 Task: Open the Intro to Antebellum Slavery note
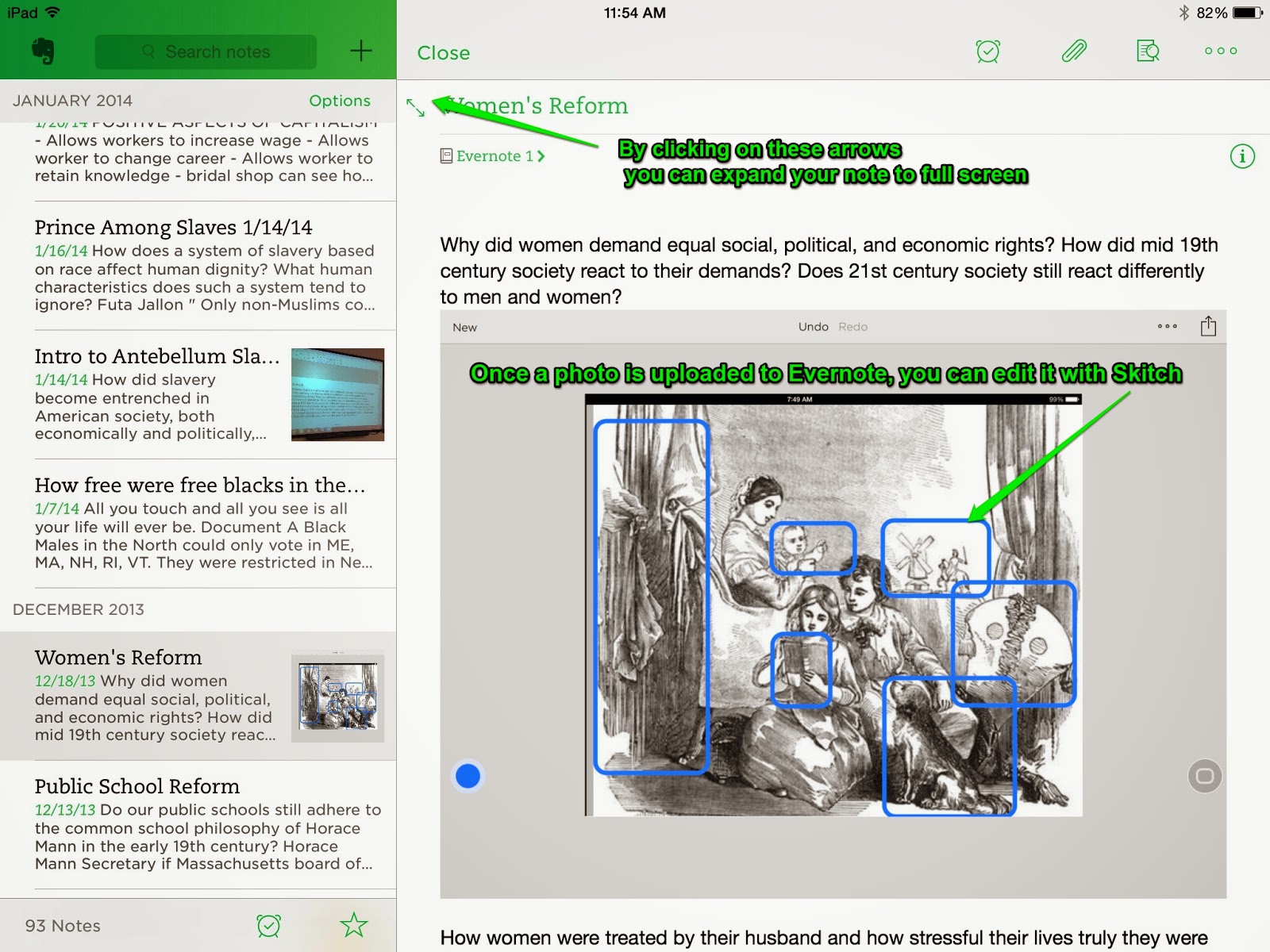[198, 395]
